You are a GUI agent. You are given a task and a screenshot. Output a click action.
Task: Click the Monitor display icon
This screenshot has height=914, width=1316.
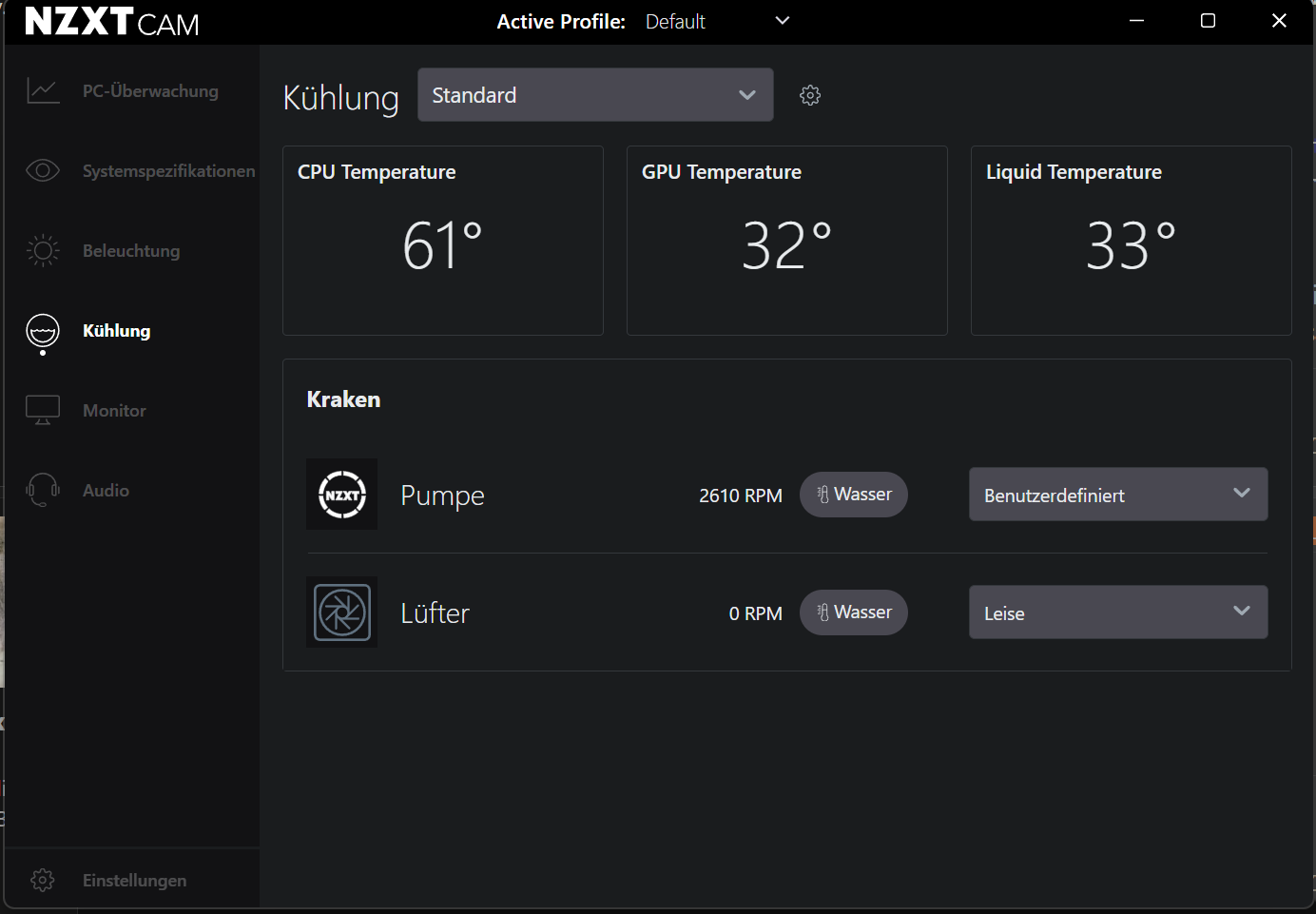43,410
